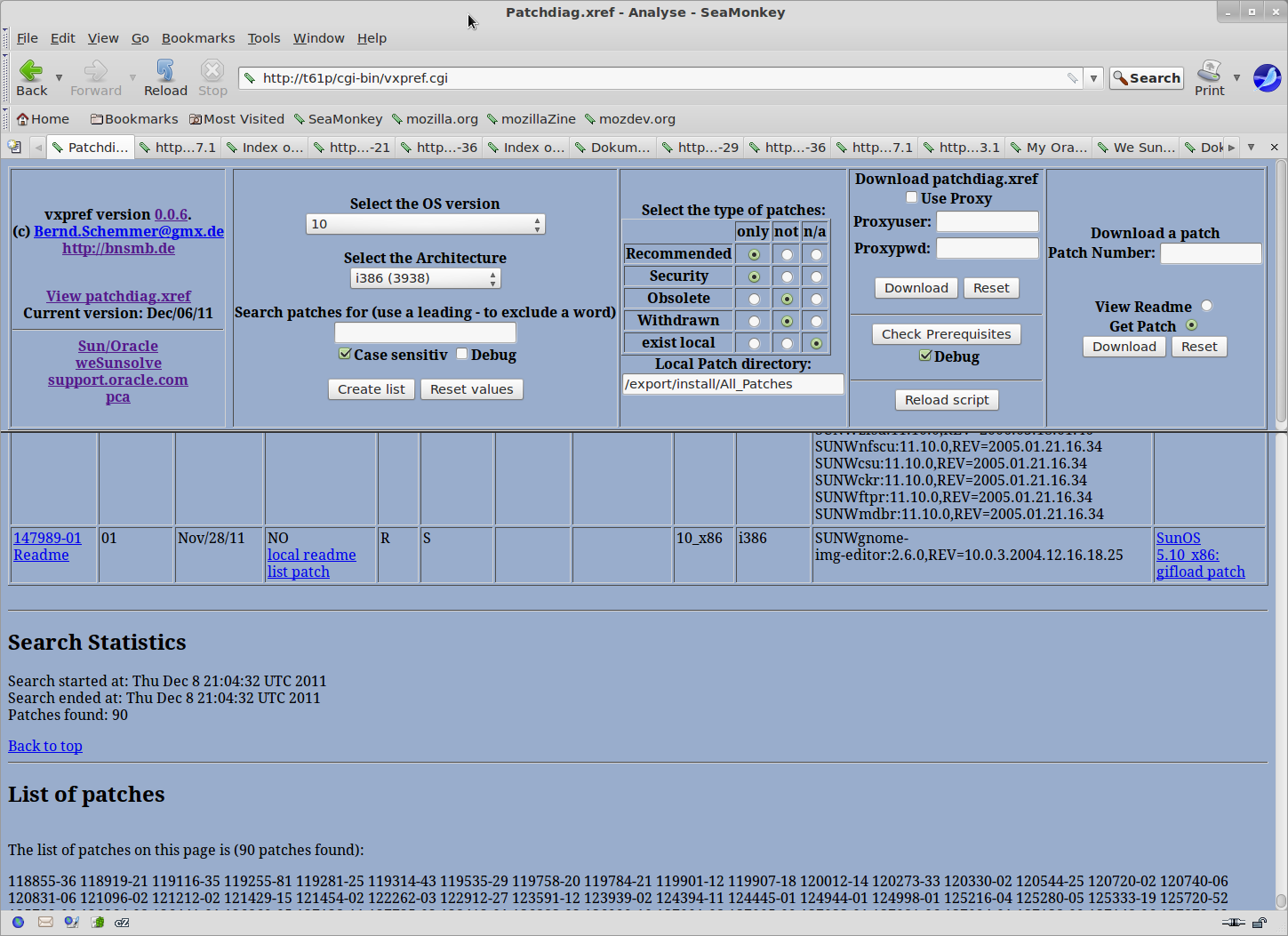The width and height of the screenshot is (1288, 936).
Task: Set Obsolete patches to 'only'
Action: (754, 299)
